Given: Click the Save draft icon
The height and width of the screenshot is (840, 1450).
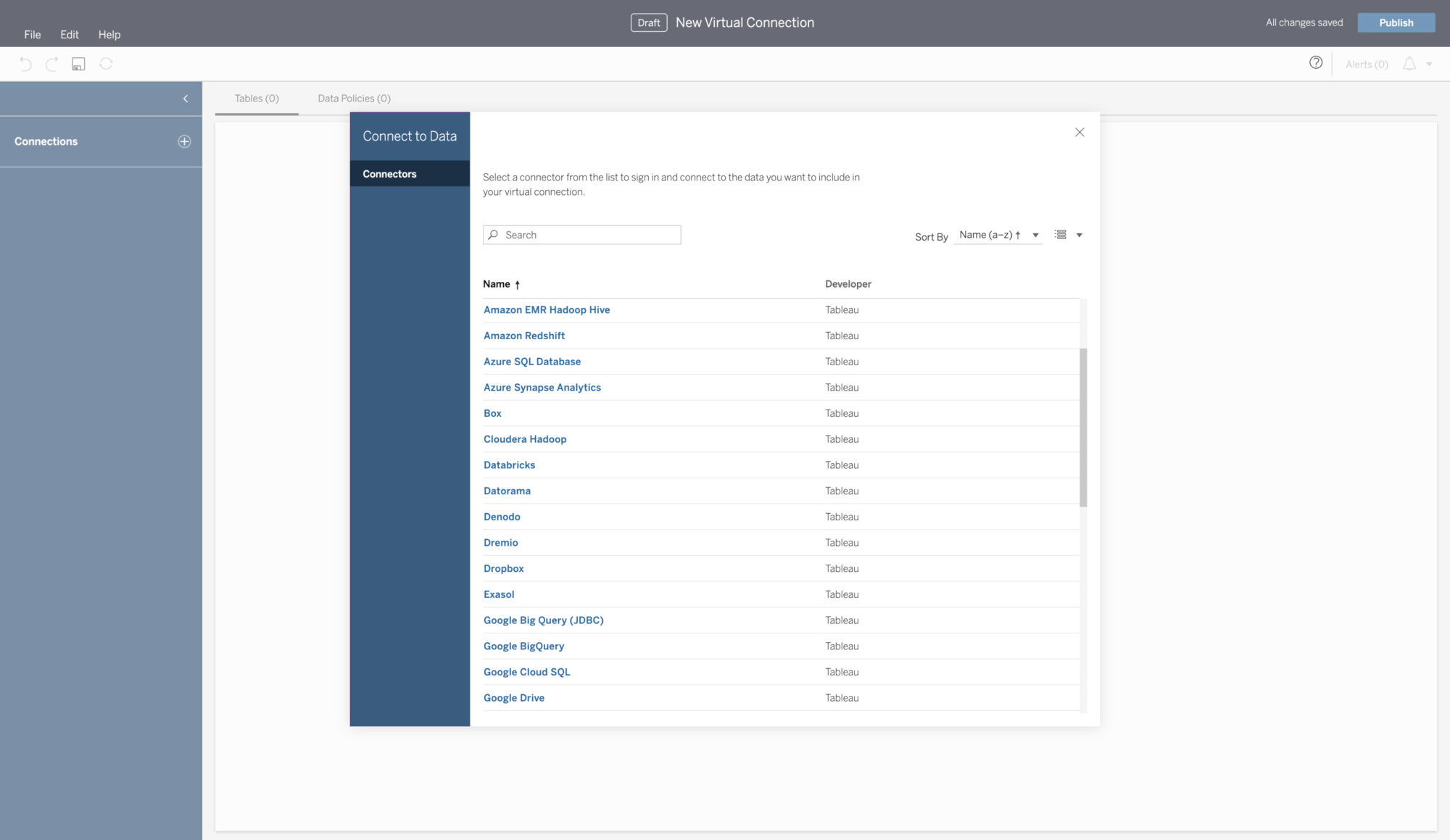Looking at the screenshot, I should (x=78, y=64).
